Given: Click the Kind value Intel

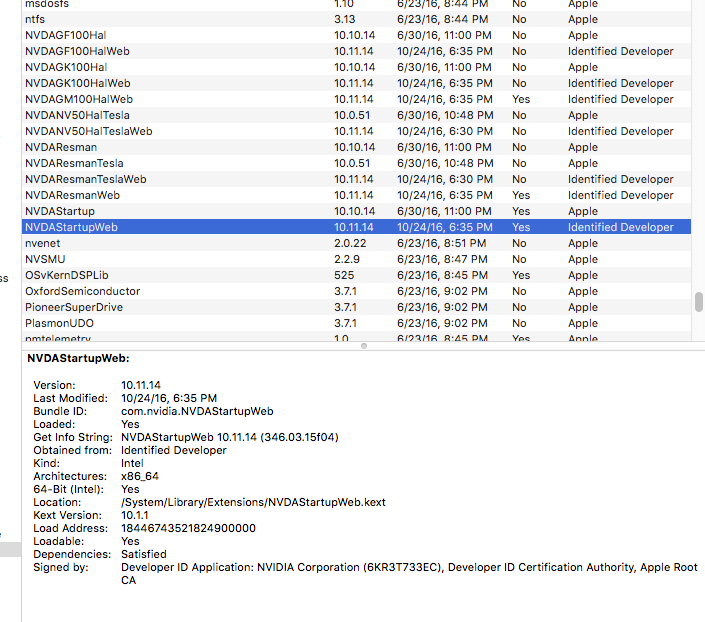Looking at the screenshot, I should point(132,463).
